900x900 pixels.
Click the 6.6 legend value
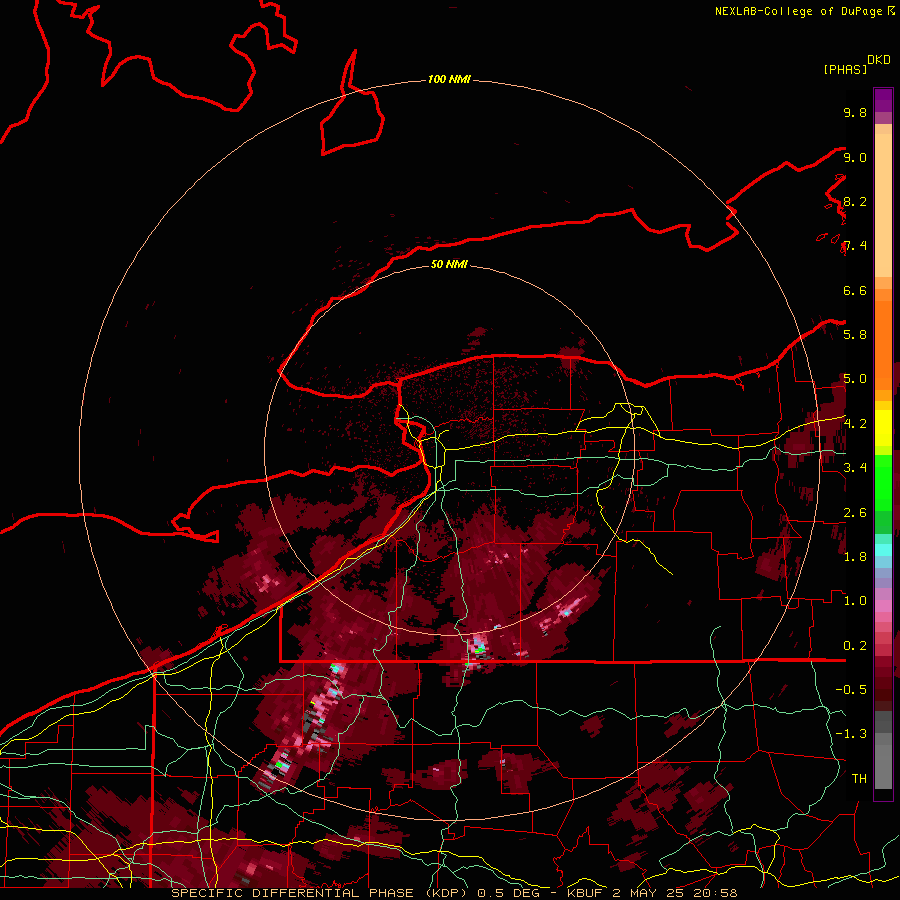[855, 290]
